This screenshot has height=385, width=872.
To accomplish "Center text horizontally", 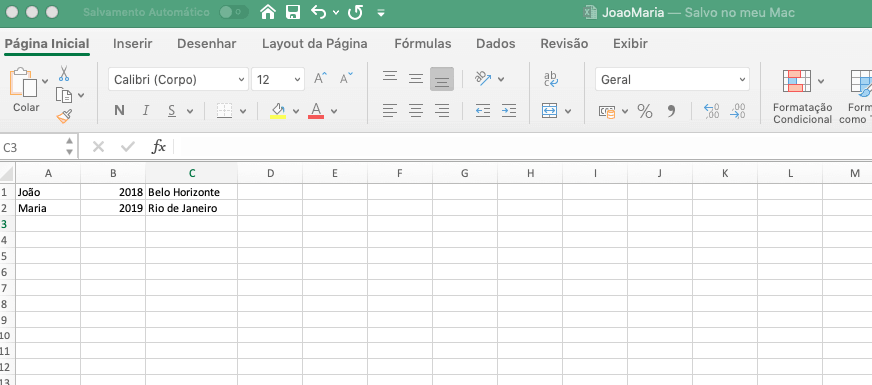I will point(416,111).
